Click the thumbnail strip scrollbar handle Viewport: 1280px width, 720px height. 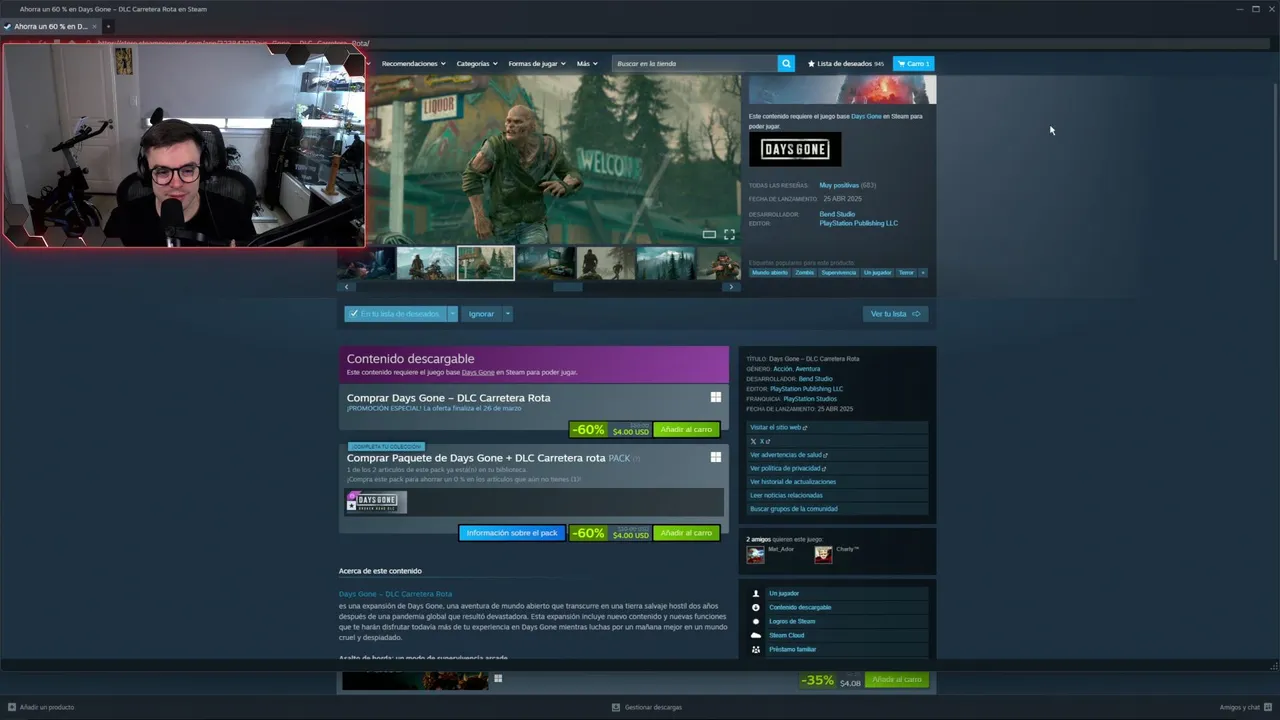coord(567,287)
